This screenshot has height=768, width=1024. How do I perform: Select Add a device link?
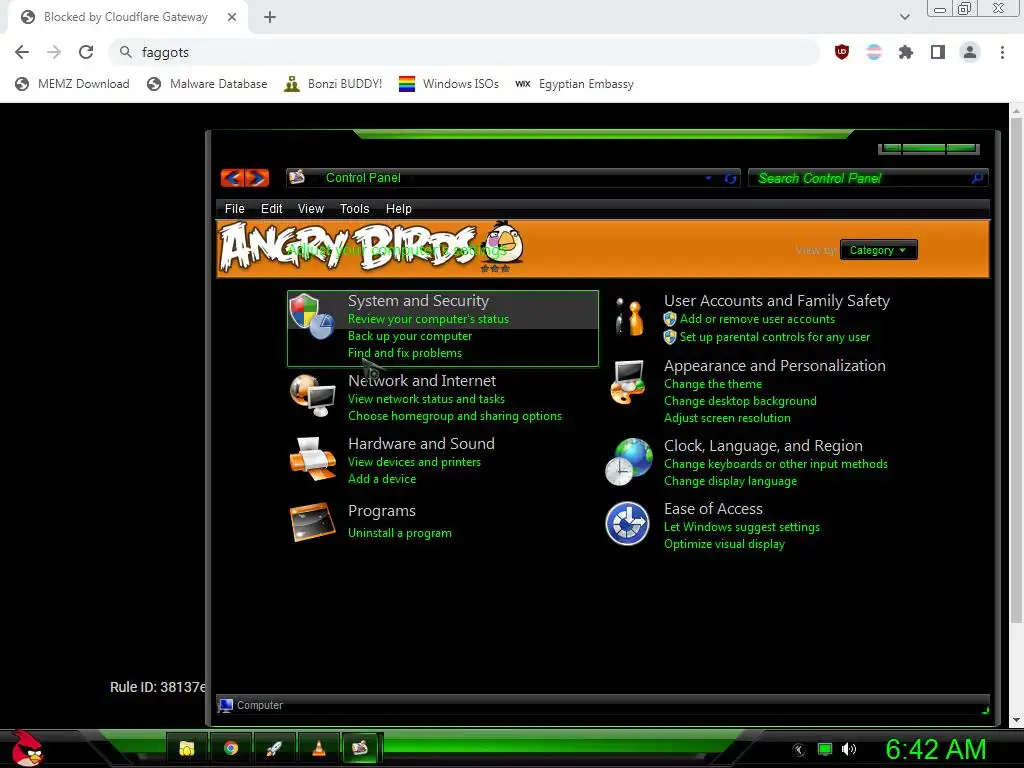pos(381,479)
